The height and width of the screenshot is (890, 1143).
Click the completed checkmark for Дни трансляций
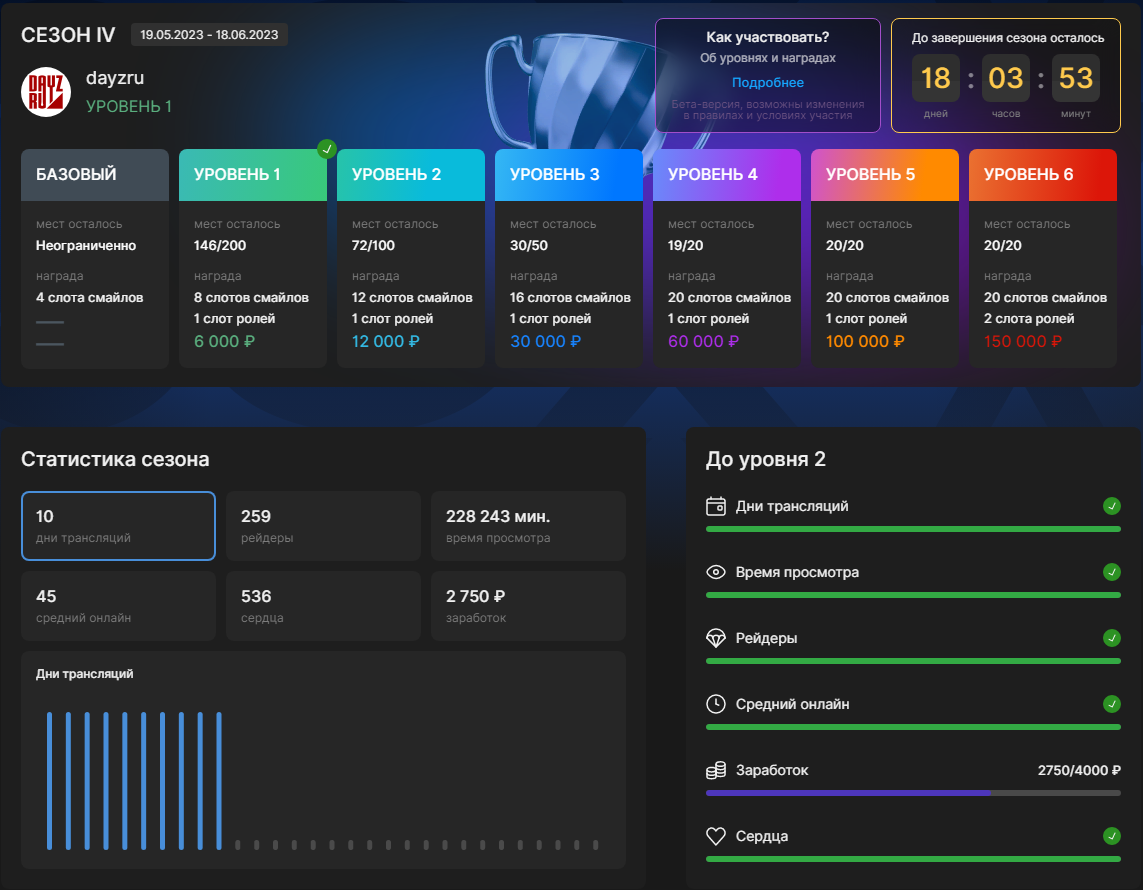point(1111,506)
